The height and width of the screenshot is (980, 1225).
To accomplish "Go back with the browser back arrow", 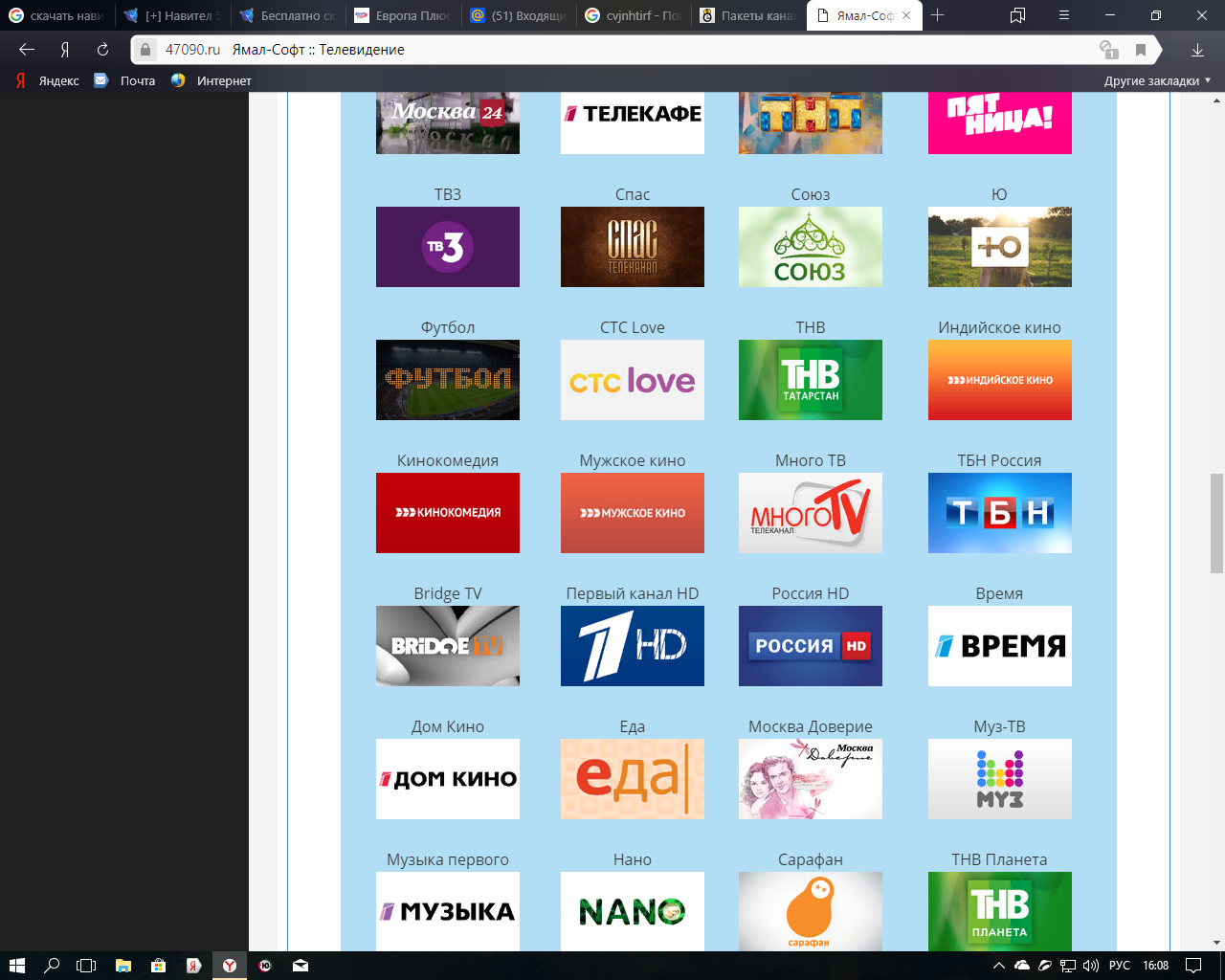I will 27,50.
